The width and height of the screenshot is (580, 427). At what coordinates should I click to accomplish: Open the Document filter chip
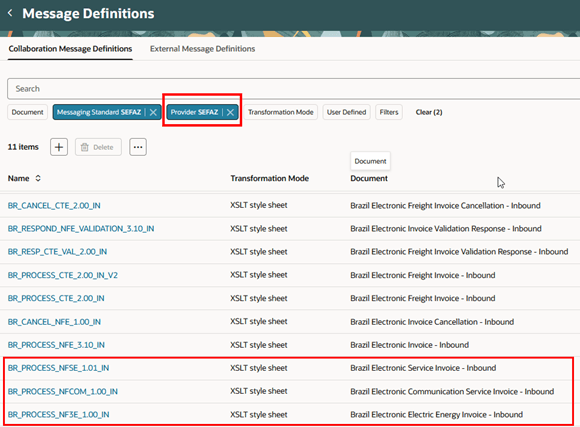pos(27,112)
